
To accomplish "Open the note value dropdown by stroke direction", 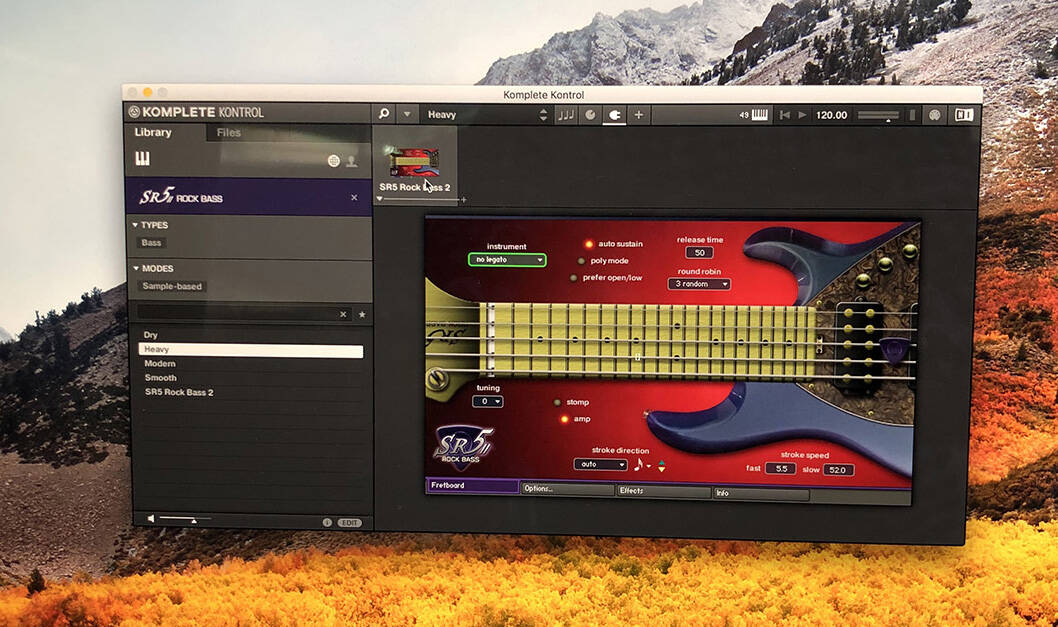I will pos(642,464).
